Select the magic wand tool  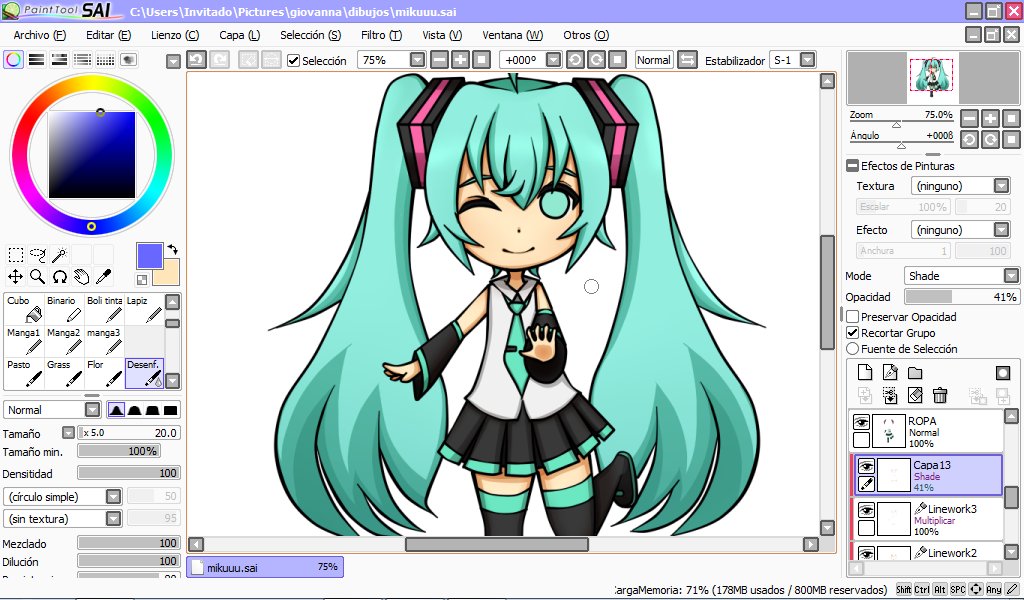pos(59,255)
